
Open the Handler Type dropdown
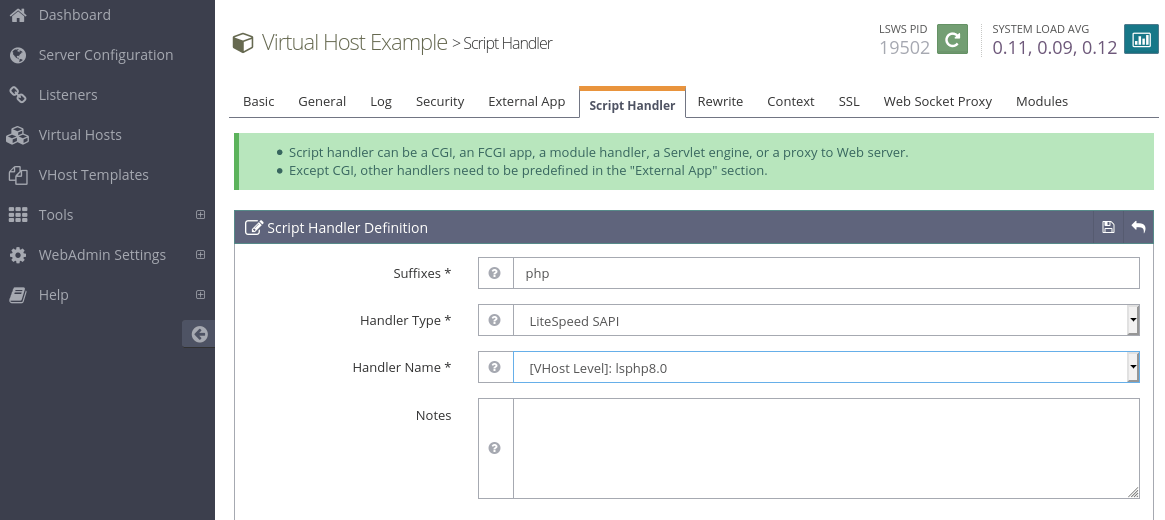[825, 320]
